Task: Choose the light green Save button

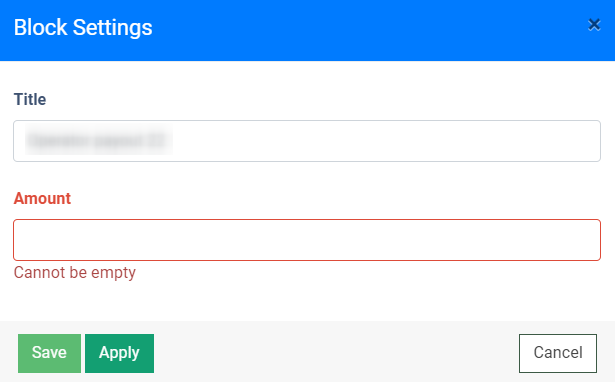Action: [49, 353]
